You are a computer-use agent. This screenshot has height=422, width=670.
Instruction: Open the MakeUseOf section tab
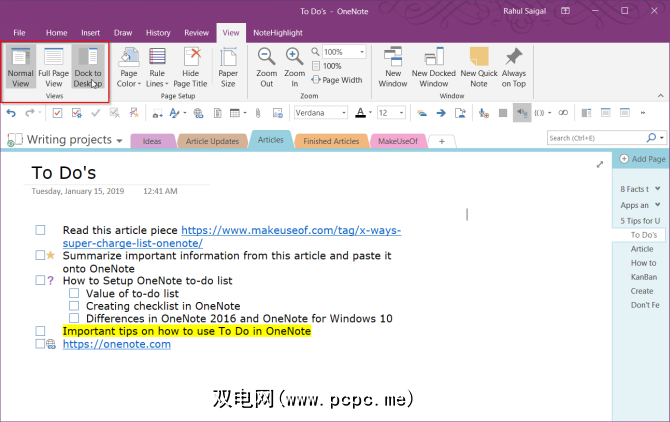398,141
